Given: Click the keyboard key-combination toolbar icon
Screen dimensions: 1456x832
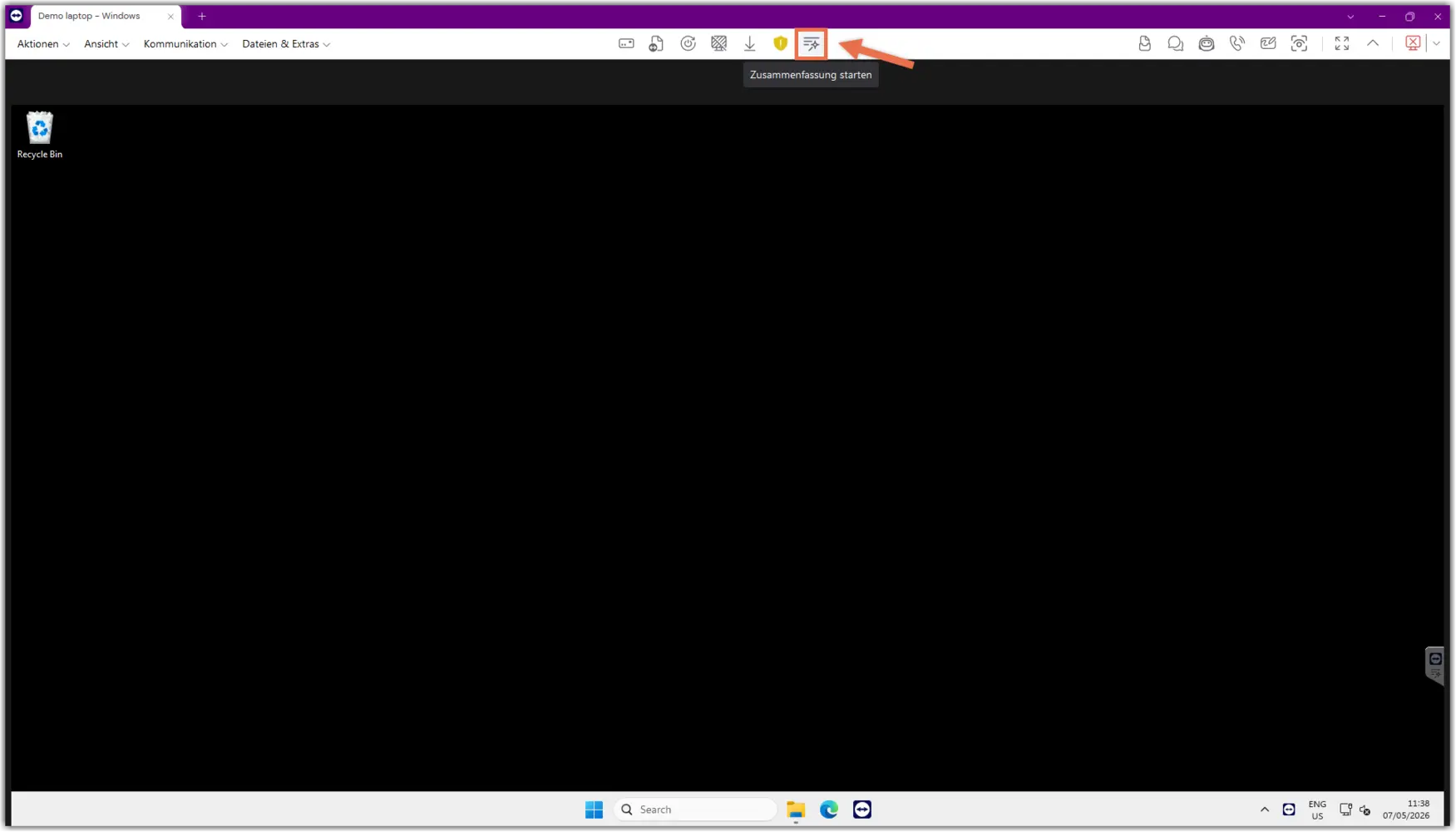Looking at the screenshot, I should tap(626, 44).
